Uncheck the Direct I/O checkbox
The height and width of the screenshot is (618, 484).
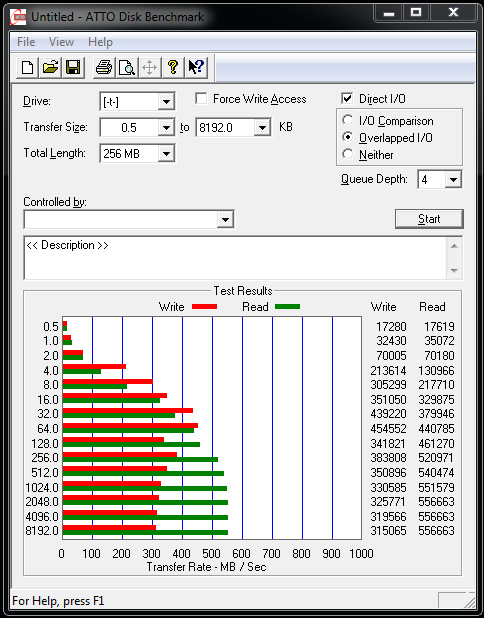347,98
